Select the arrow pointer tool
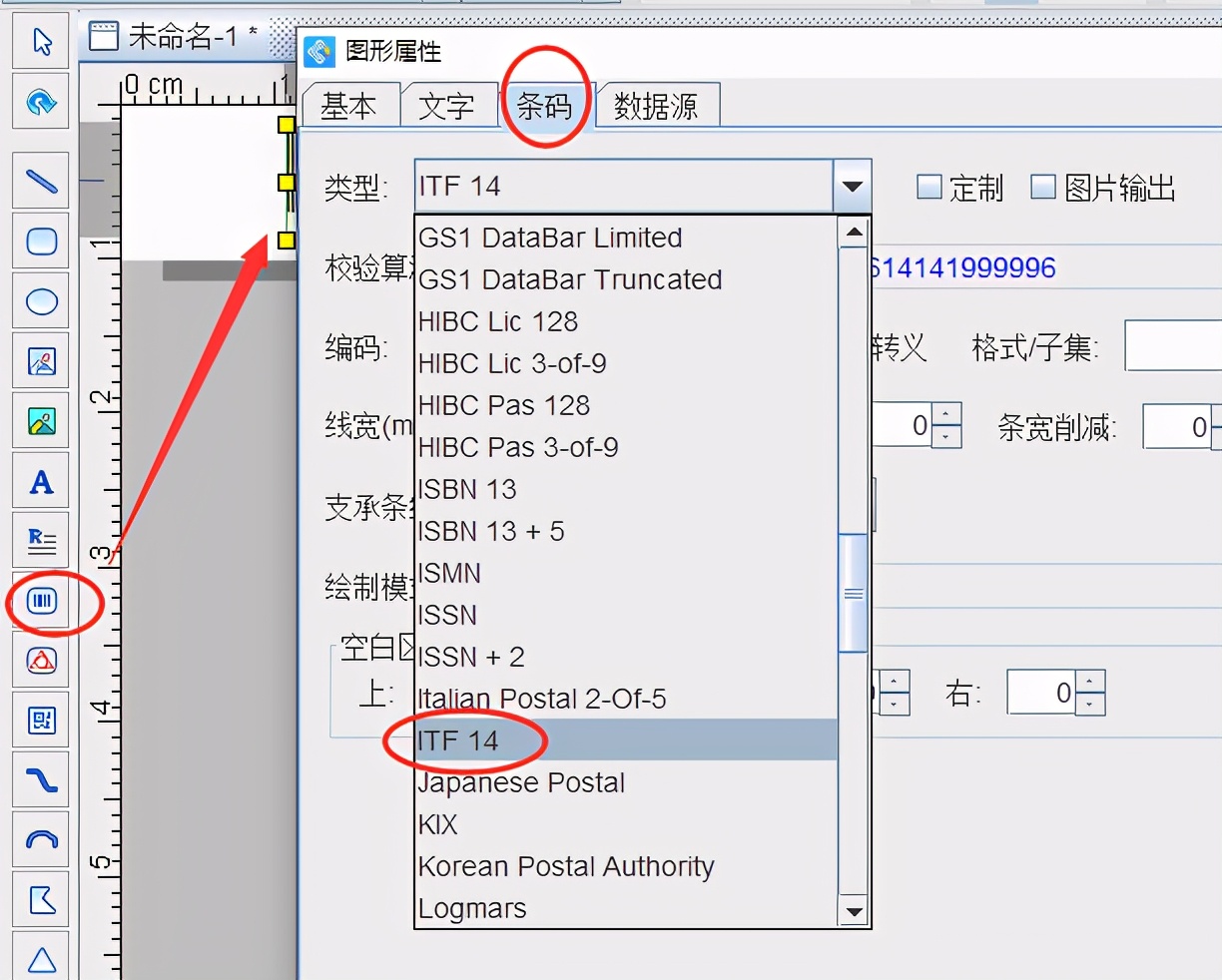1222x980 pixels. coord(42,42)
